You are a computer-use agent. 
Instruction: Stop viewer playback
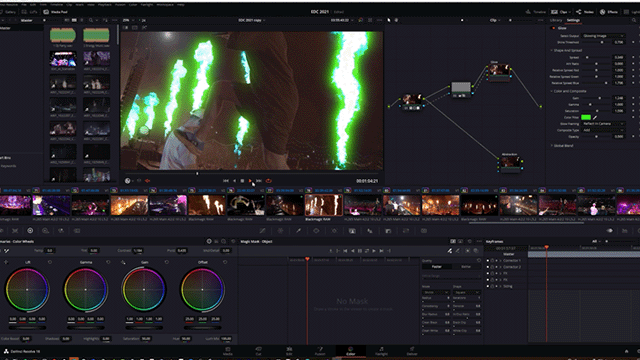point(242,181)
